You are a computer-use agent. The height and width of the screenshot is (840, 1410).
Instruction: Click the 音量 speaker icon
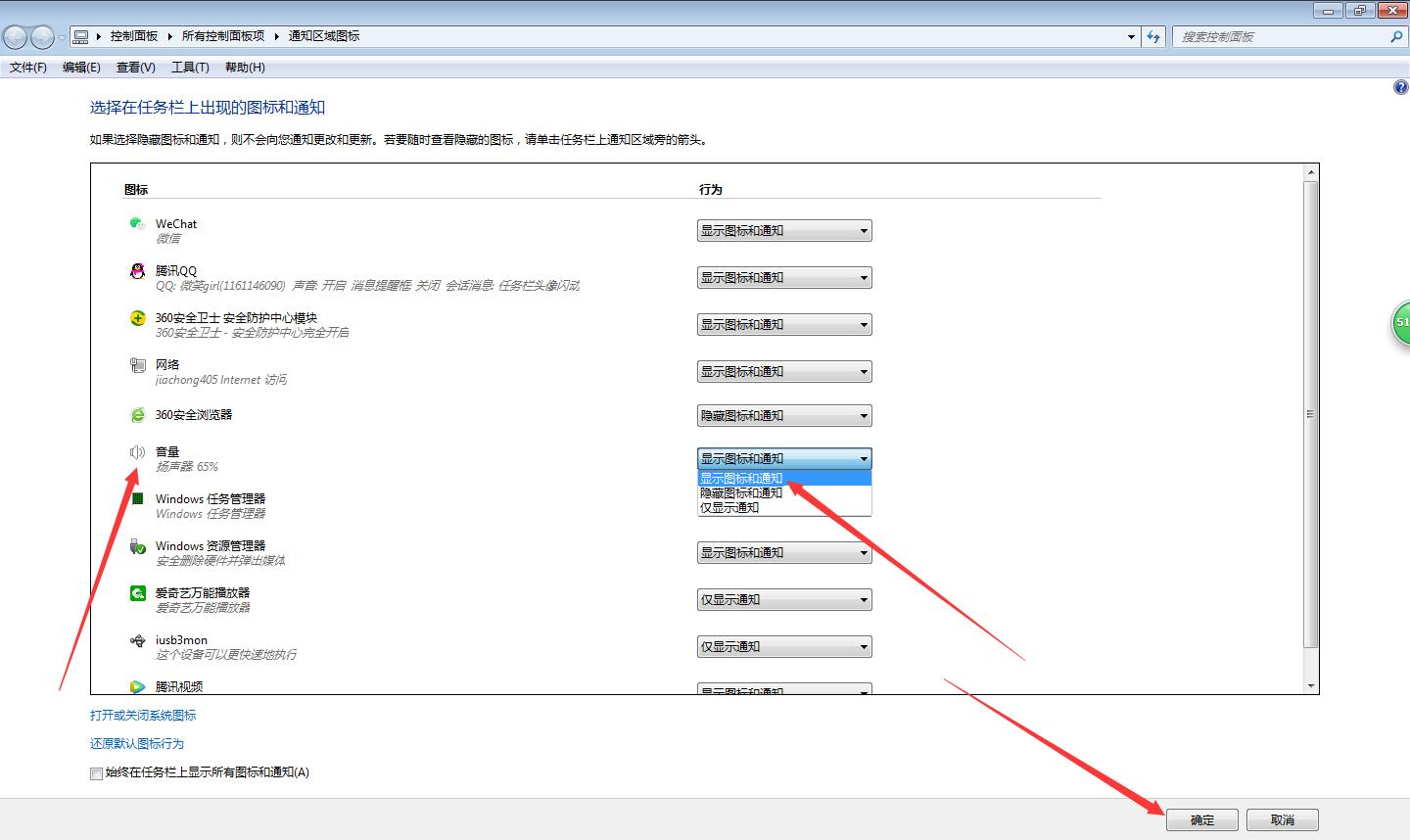[137, 452]
